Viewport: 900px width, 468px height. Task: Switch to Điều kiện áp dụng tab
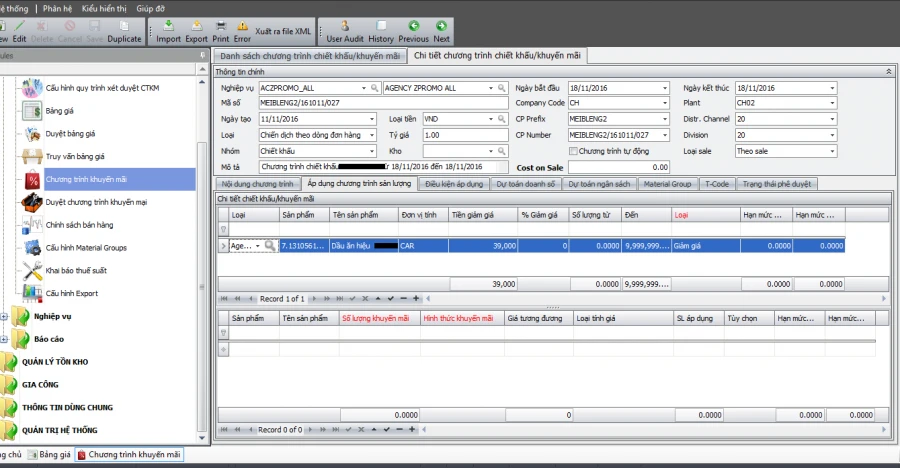tap(455, 184)
